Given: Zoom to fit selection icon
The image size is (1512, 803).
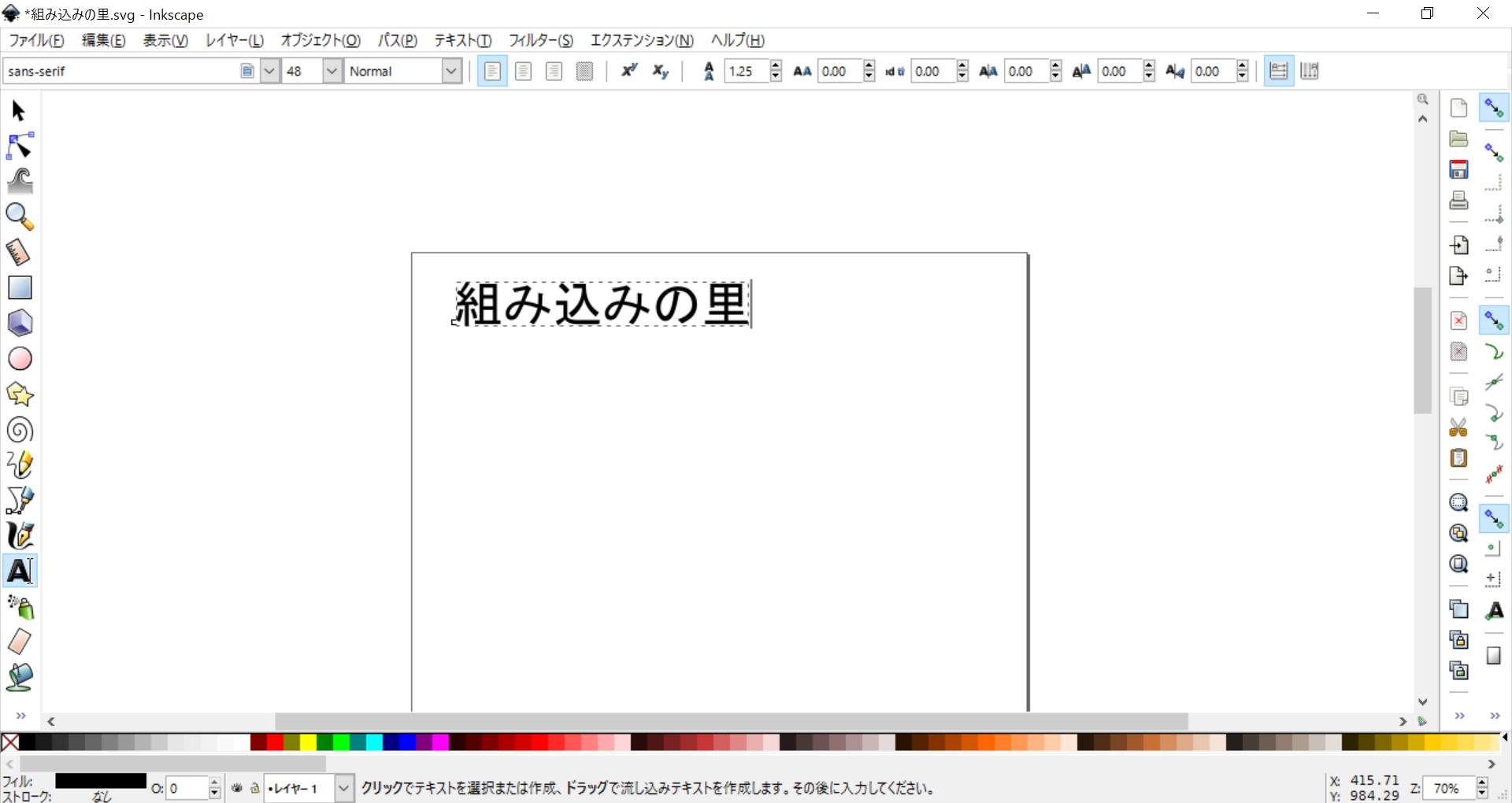Looking at the screenshot, I should 1458,502.
